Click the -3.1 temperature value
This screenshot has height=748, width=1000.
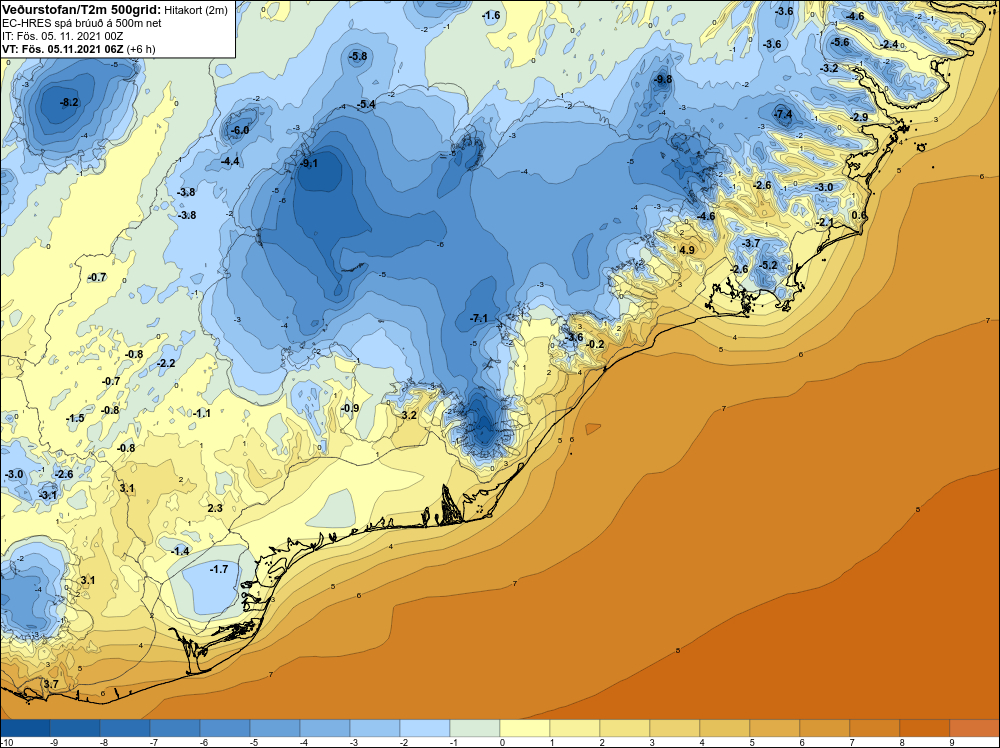pos(47,495)
